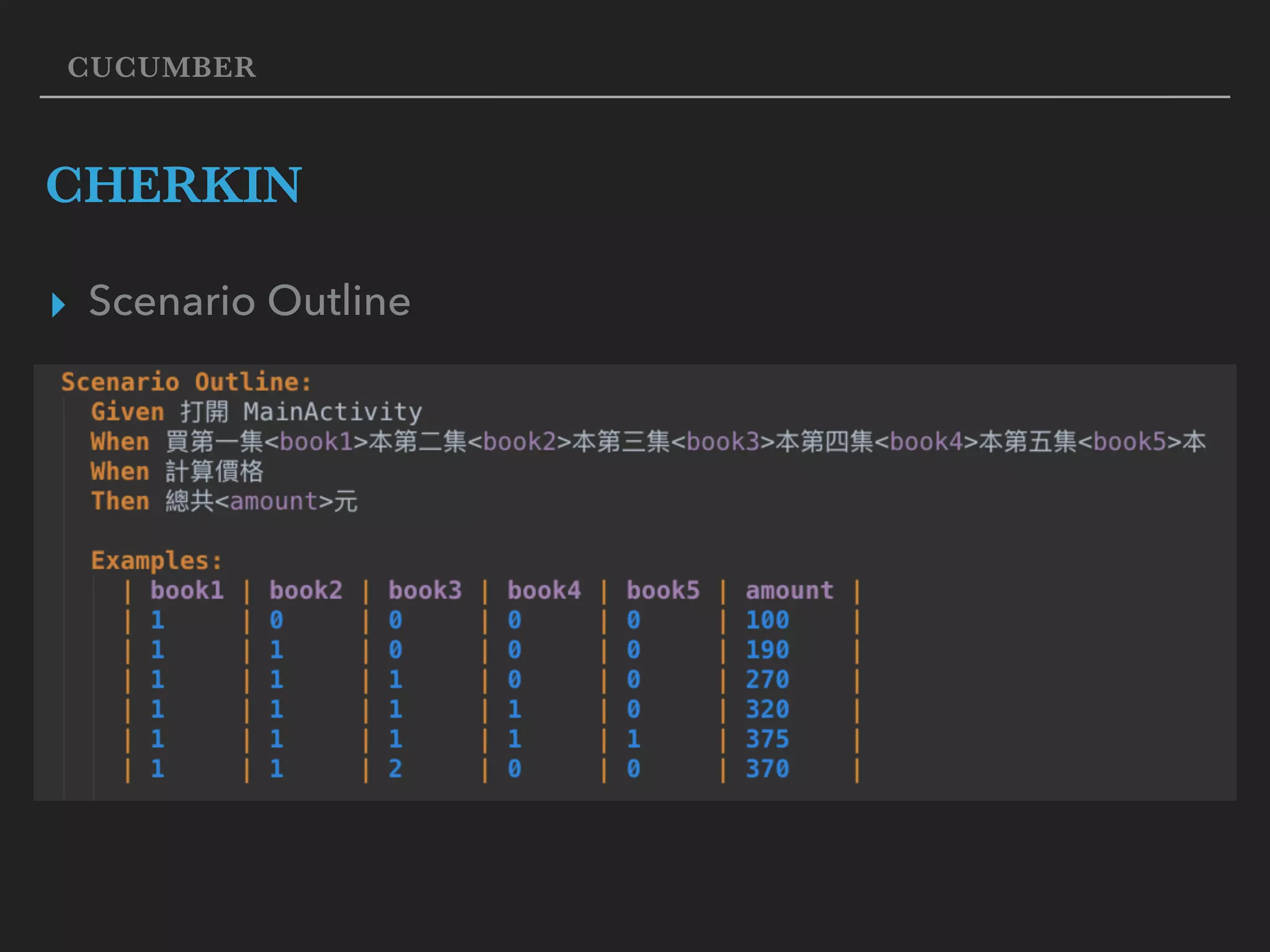1270x952 pixels.
Task: Click the amount value 320
Action: coord(767,710)
